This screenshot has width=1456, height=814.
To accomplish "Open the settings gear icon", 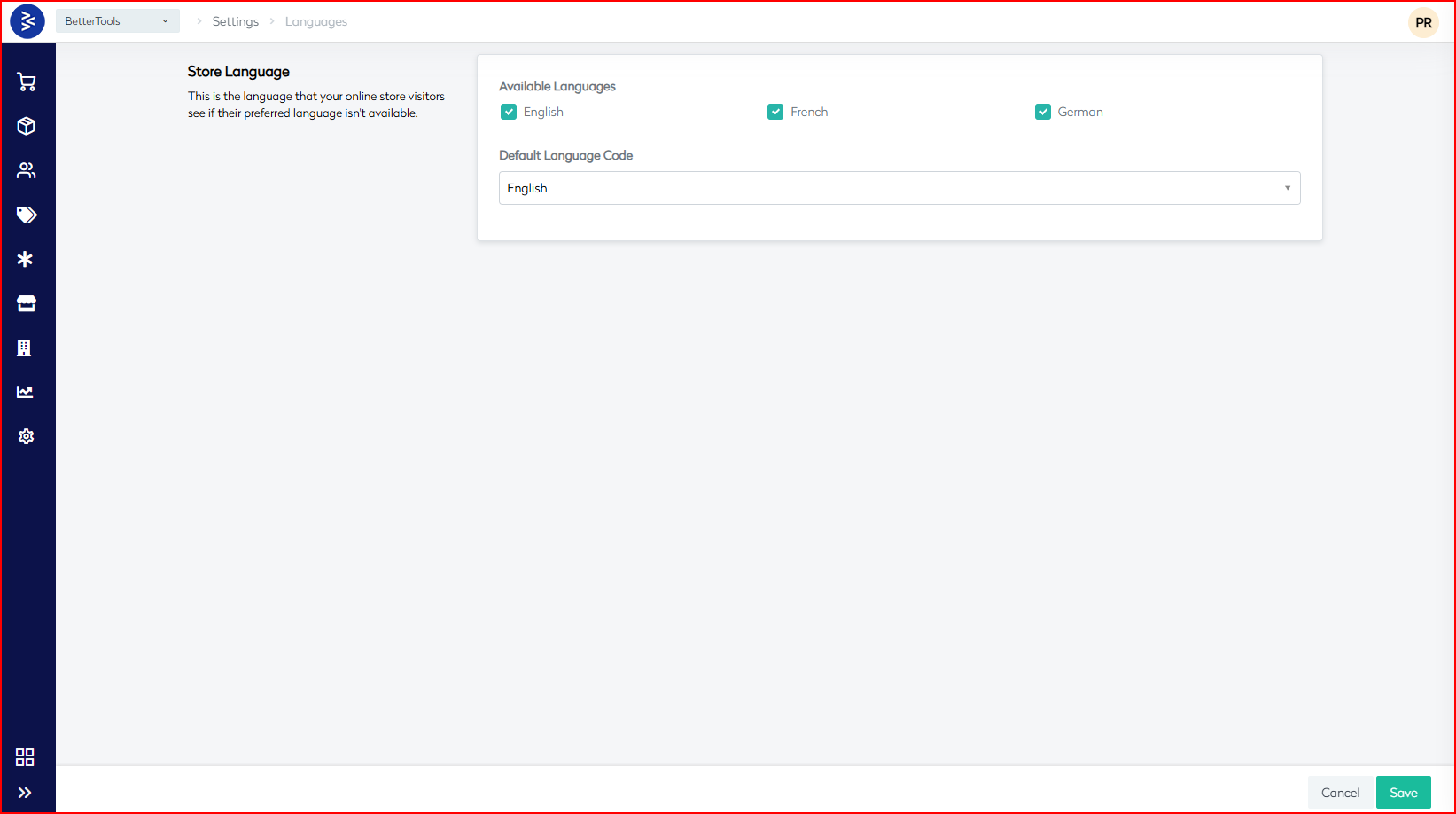I will click(27, 436).
